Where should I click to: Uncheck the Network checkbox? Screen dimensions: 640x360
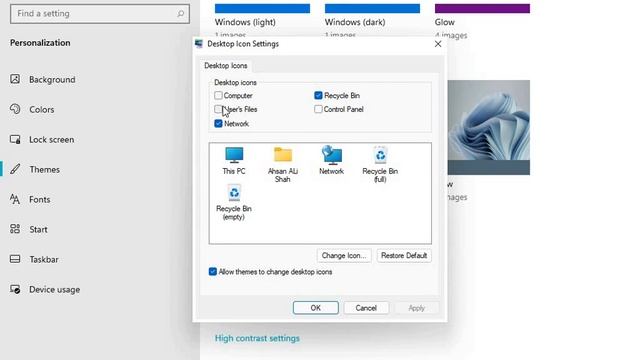tap(218, 123)
